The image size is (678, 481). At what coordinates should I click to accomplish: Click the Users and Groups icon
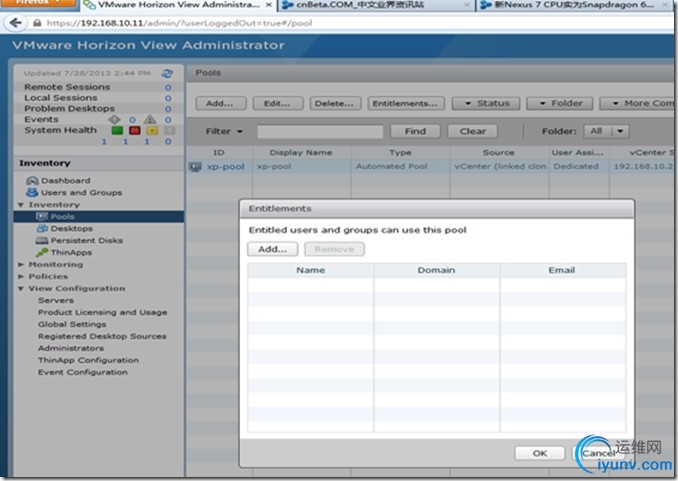pos(32,192)
